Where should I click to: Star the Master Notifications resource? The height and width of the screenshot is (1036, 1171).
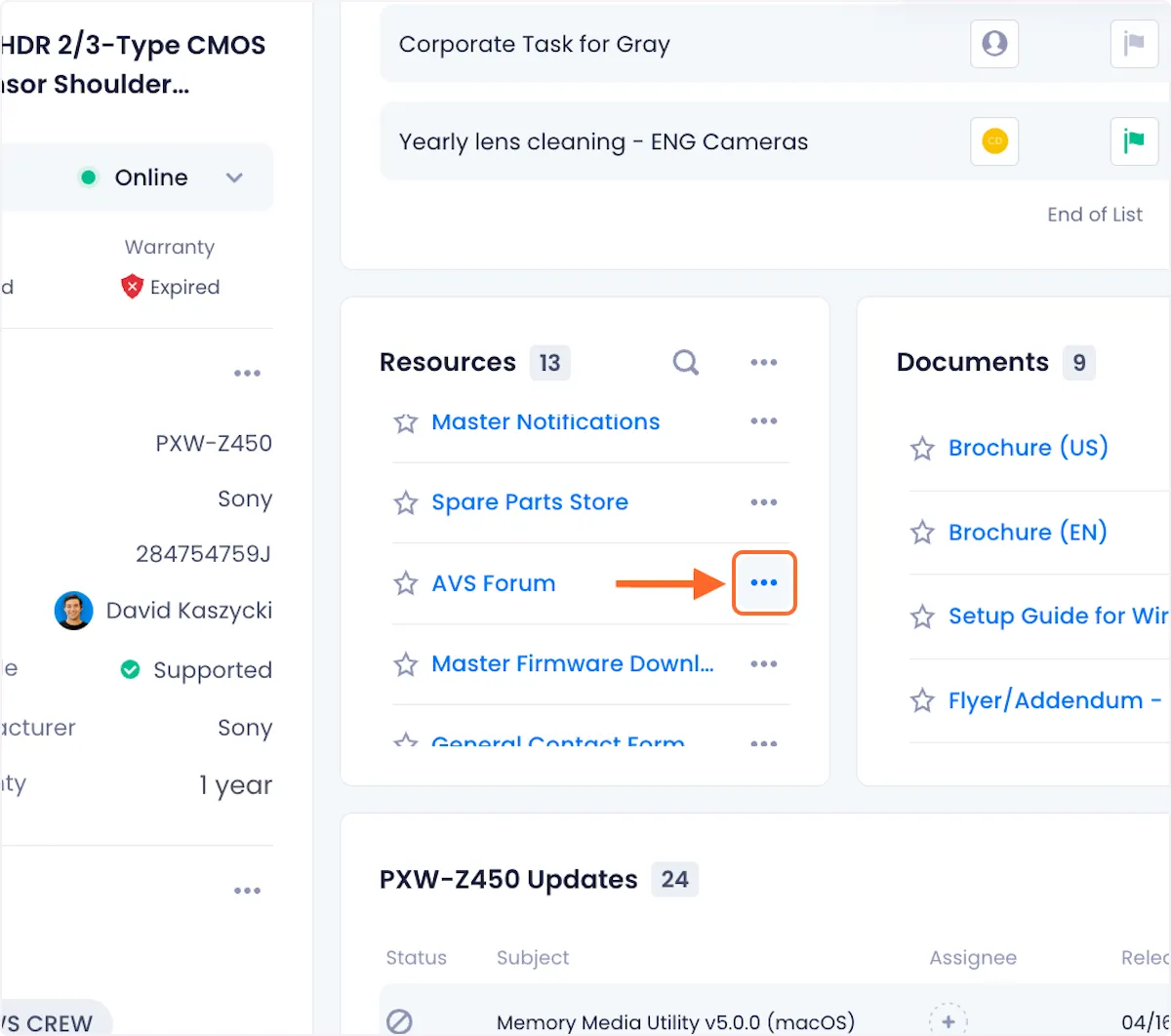point(405,422)
